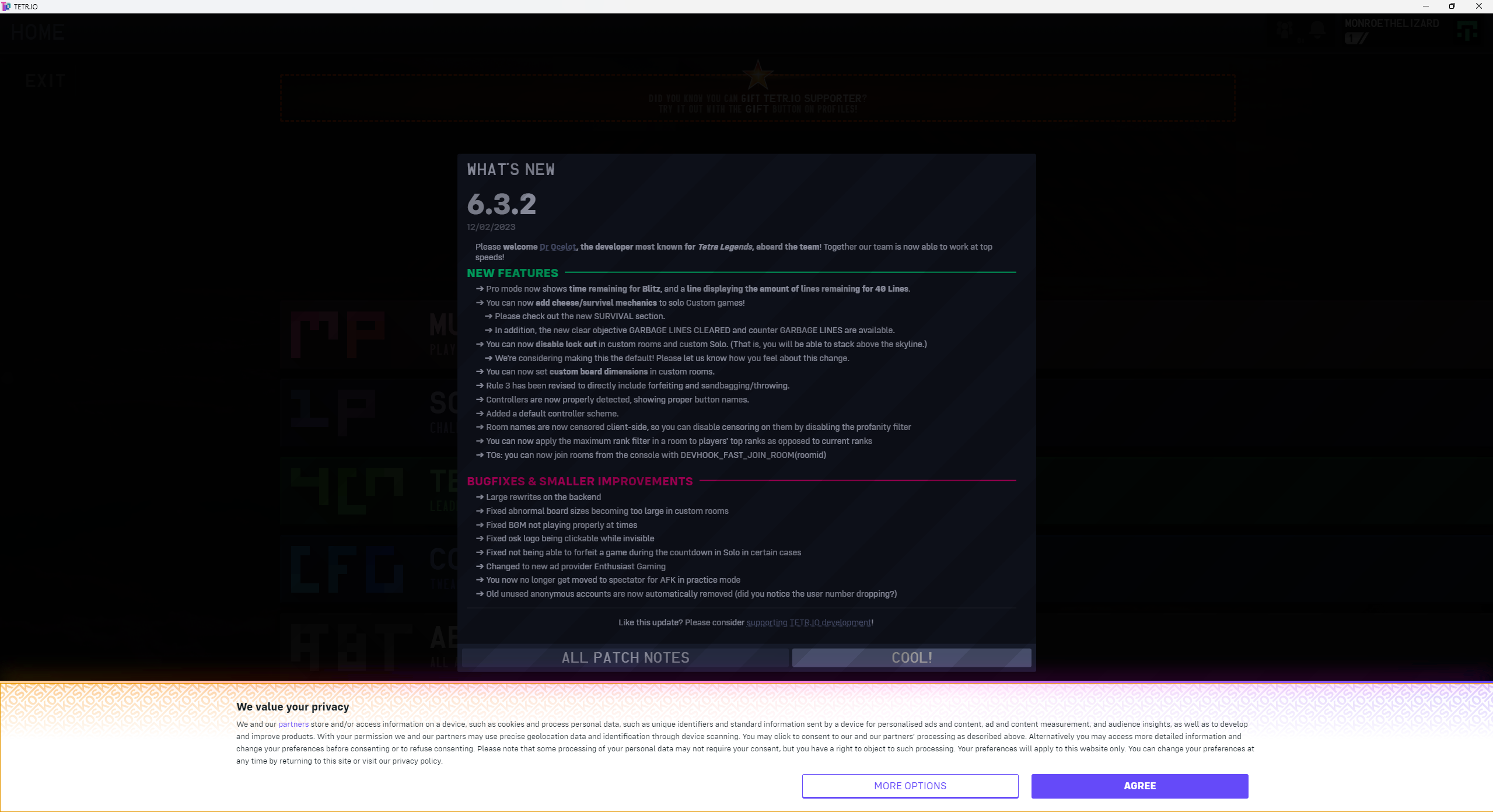1493x812 pixels.
Task: Open notifications via the bell icon
Action: 1317,30
